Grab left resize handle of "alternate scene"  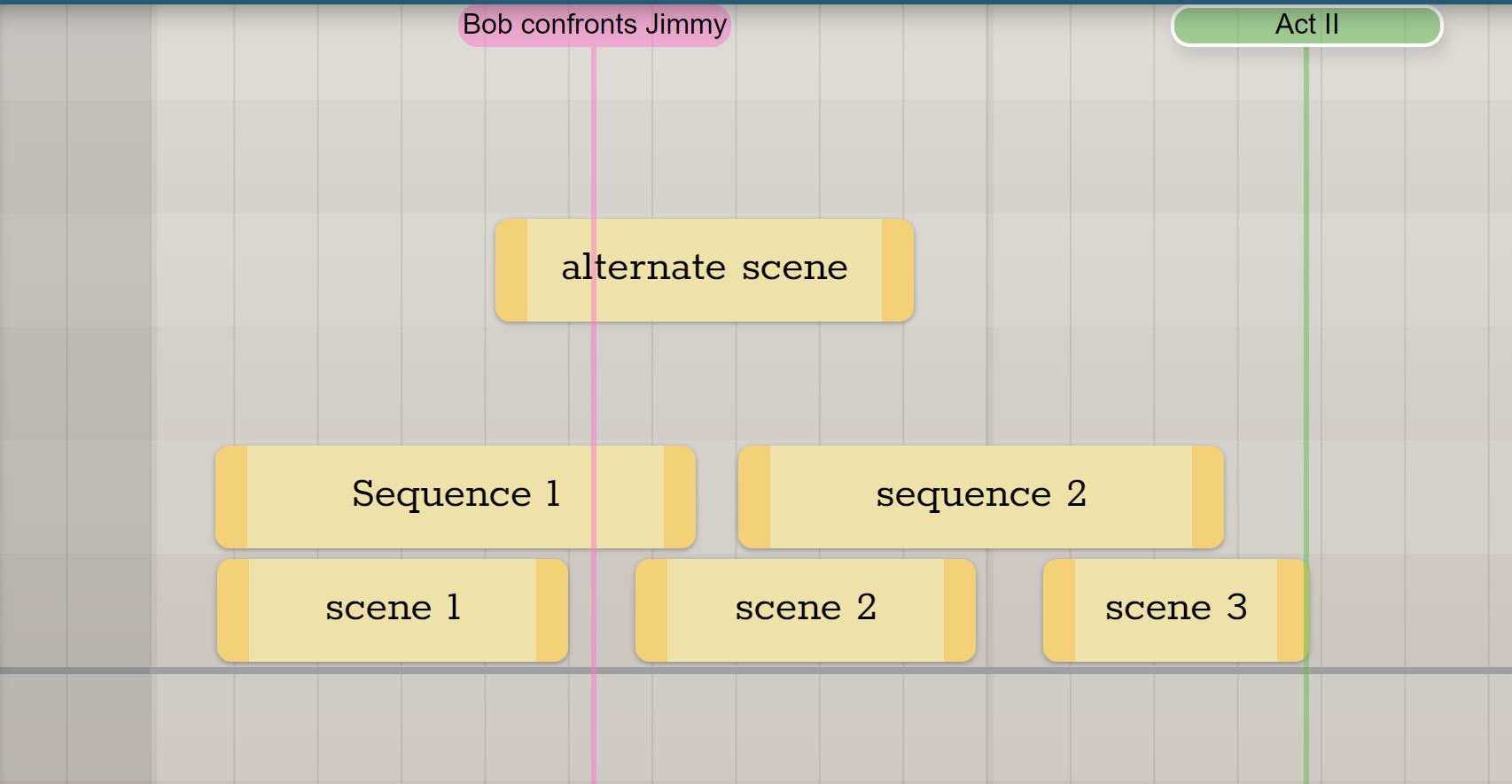click(x=511, y=270)
